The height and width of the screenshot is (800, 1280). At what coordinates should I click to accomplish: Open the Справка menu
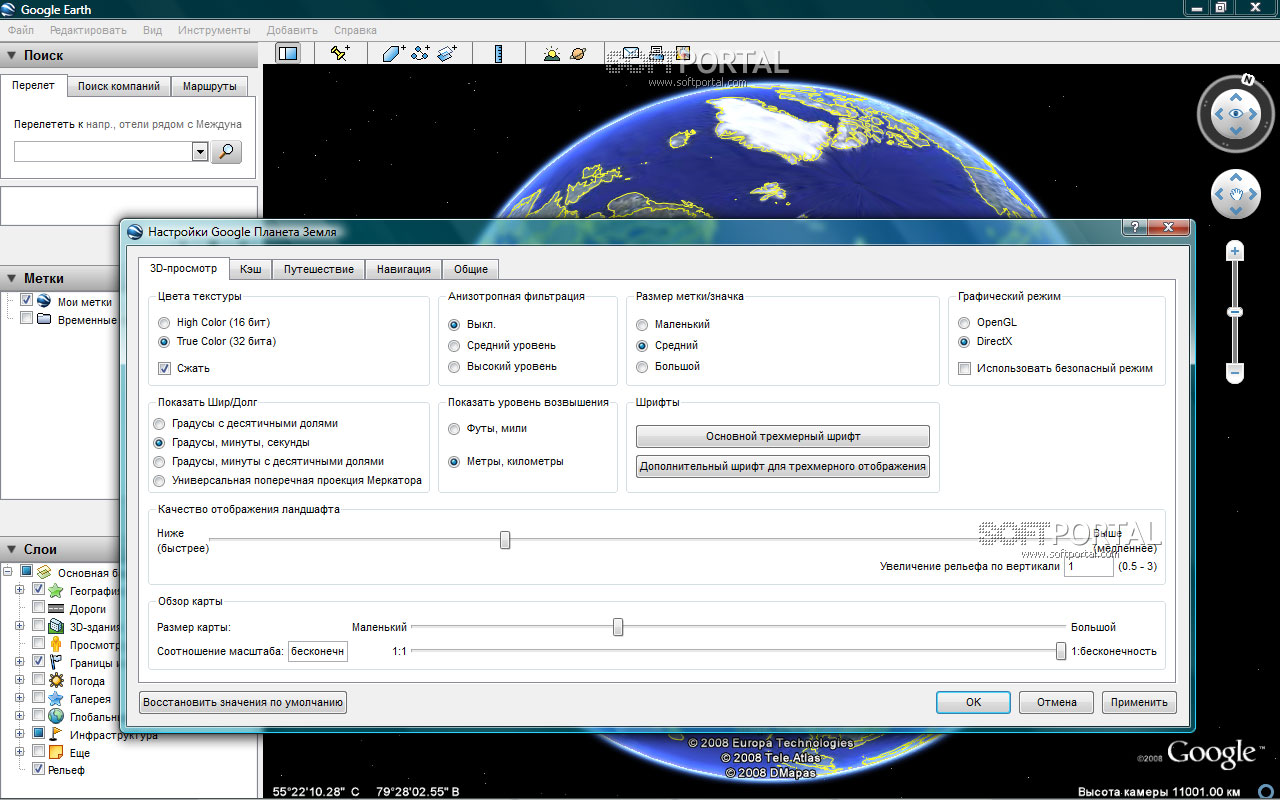(x=355, y=30)
